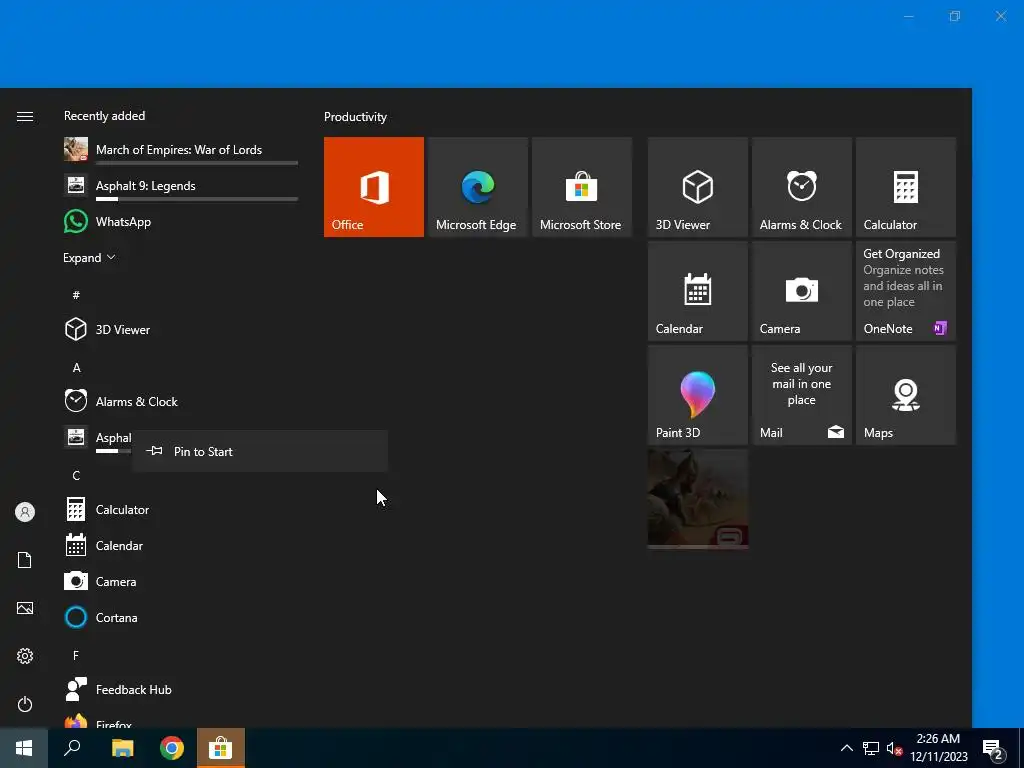This screenshot has width=1024, height=768.
Task: Launch Cortana from the app list
Action: pos(181,617)
